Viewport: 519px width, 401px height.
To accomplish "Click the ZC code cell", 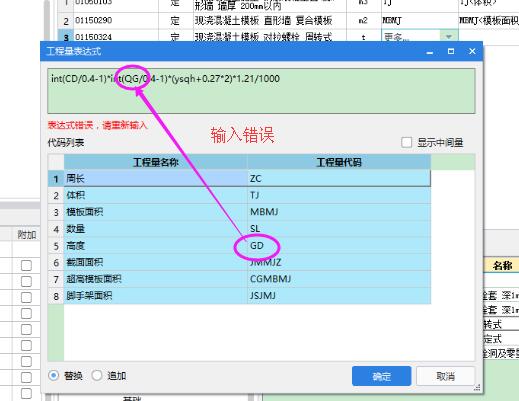I will click(339, 179).
